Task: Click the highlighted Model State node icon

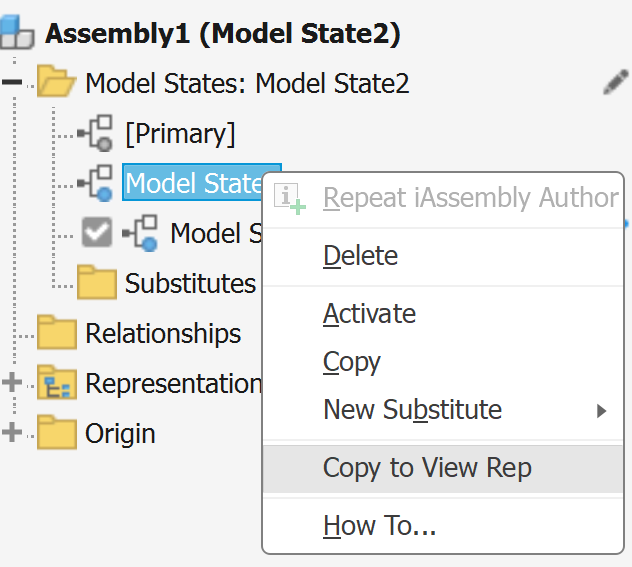Action: point(97,183)
